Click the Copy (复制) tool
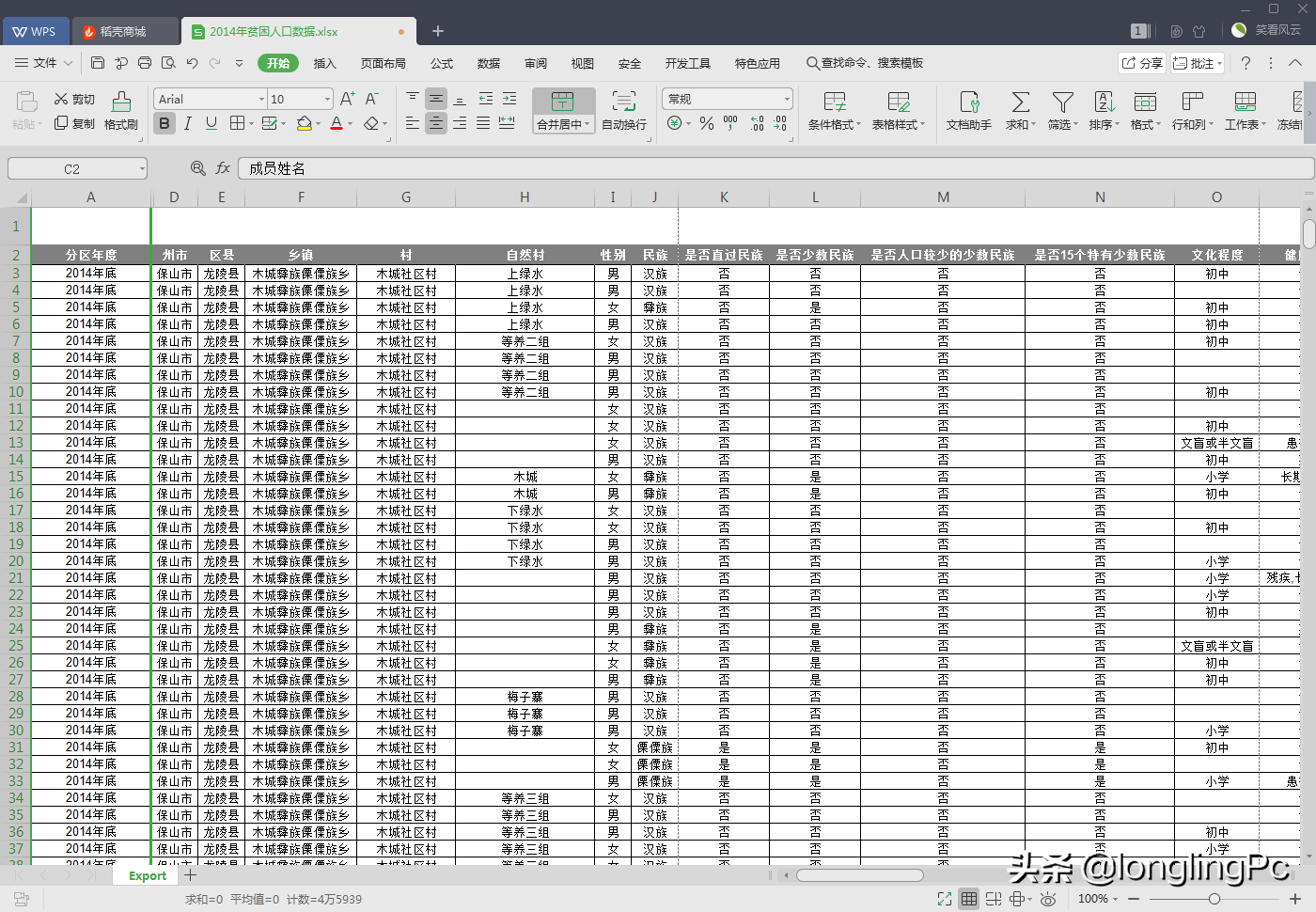1316x912 pixels. (74, 123)
